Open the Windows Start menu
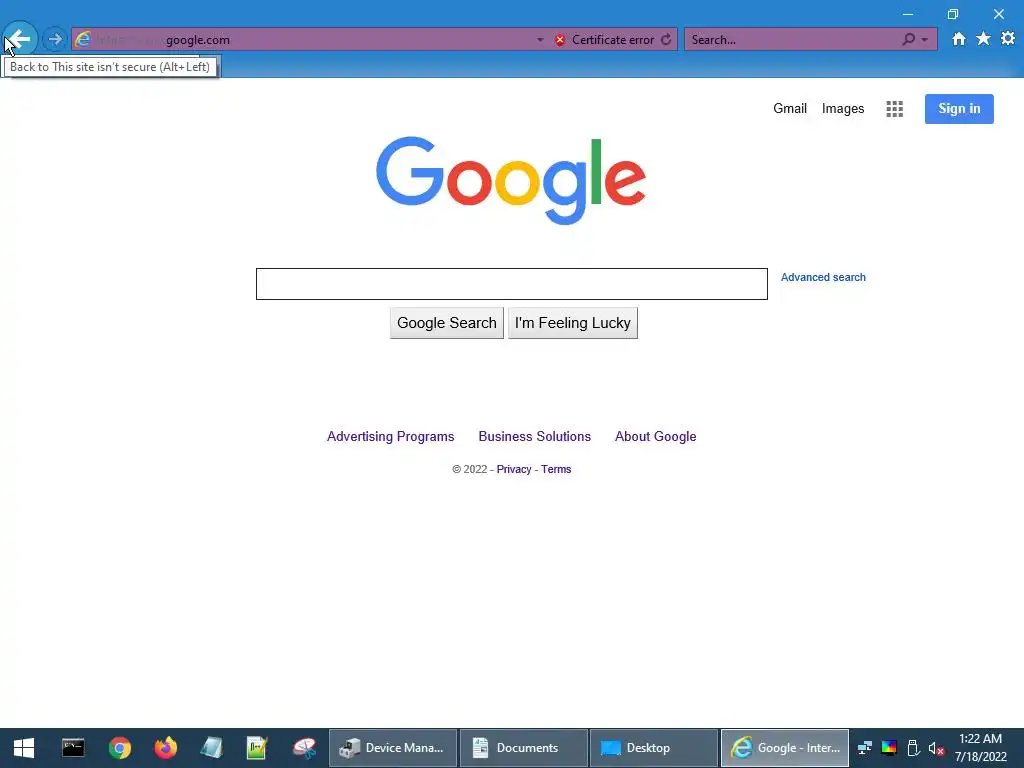 point(24,748)
